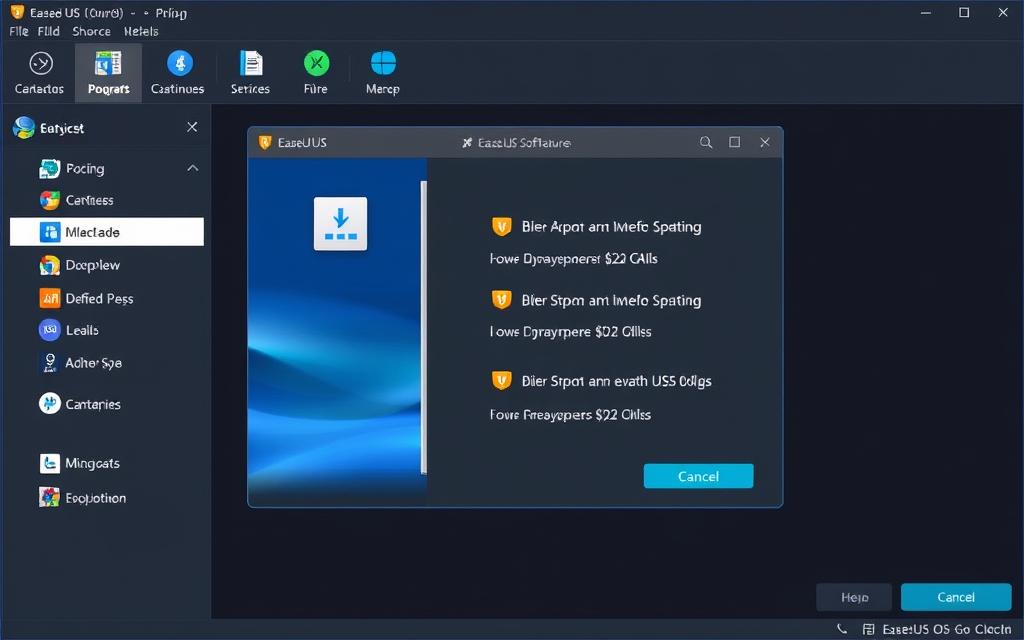The width and height of the screenshot is (1024, 640).
Task: Click the Adher Sye icon
Action: click(50, 362)
